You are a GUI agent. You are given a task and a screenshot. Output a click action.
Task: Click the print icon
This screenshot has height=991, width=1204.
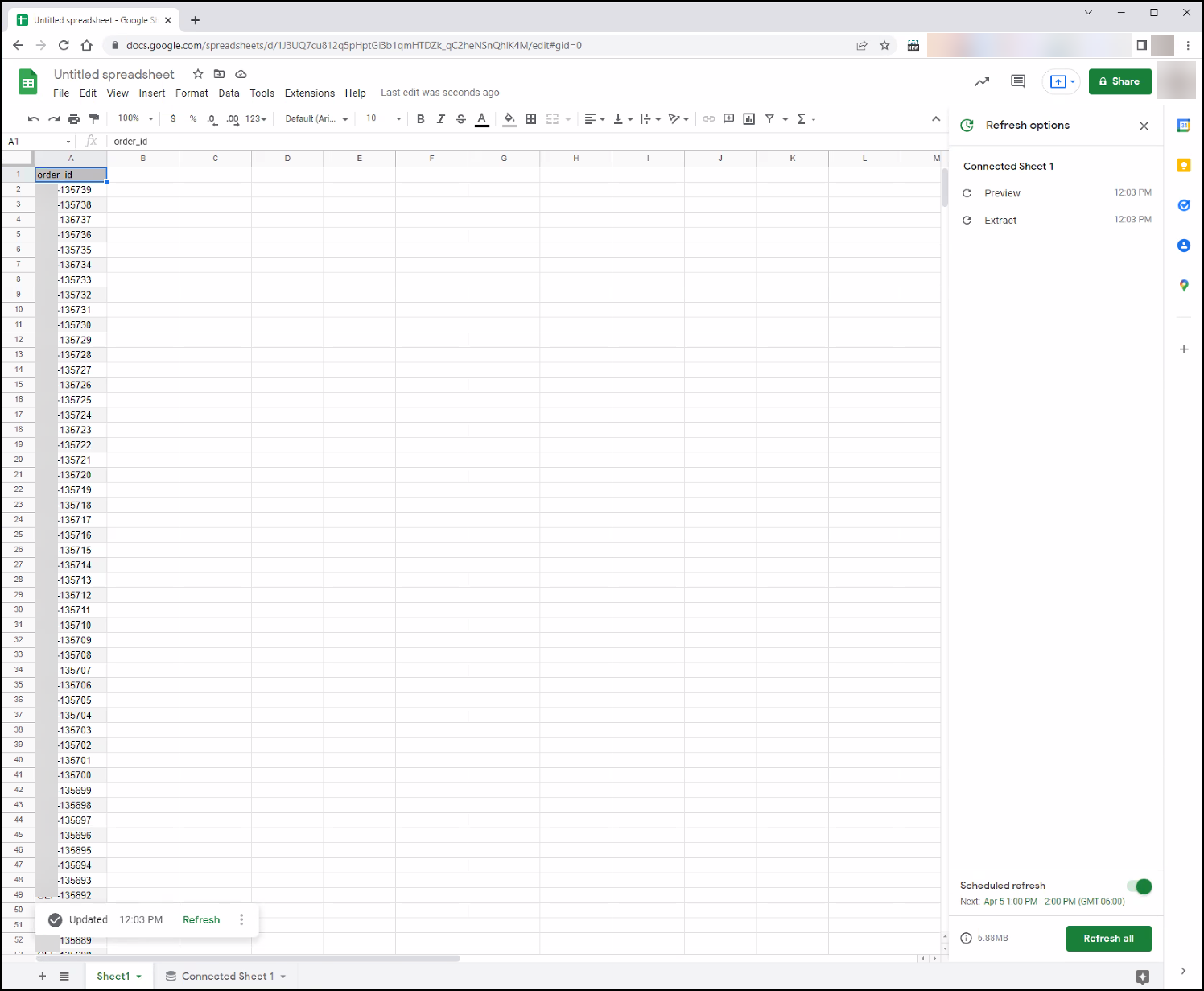click(74, 119)
